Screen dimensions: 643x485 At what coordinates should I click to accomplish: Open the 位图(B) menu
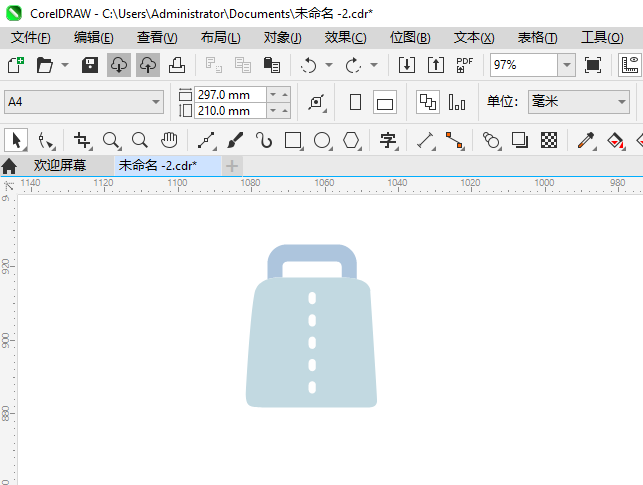point(410,38)
